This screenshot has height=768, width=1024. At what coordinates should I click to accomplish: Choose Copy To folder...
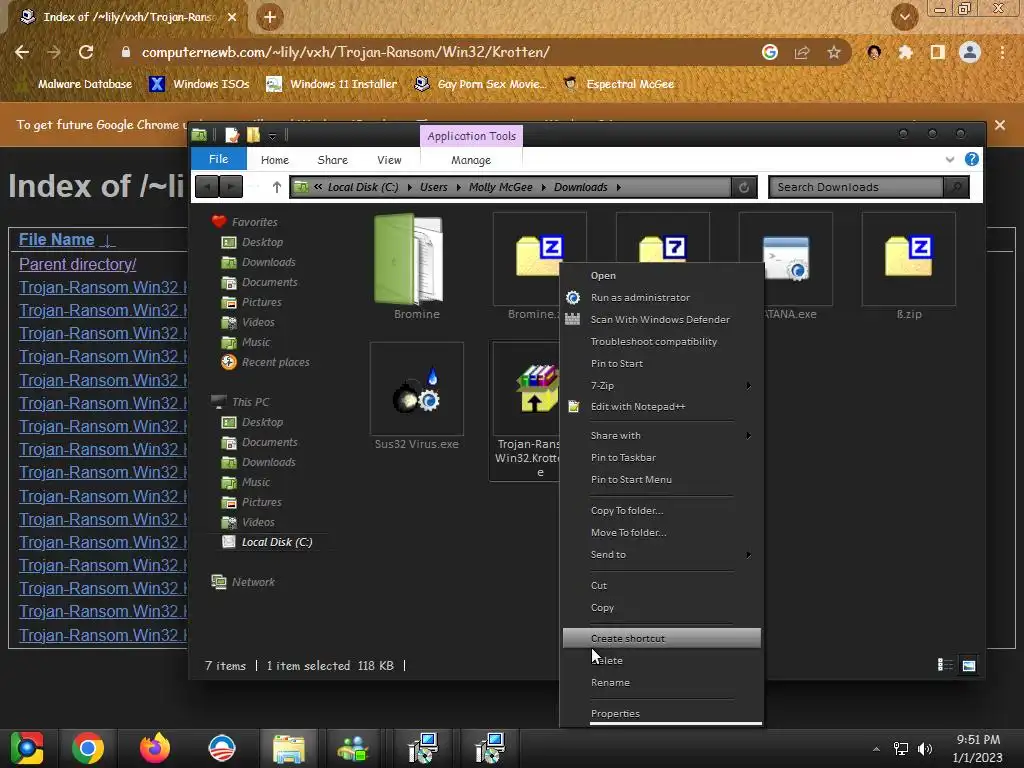point(662,511)
